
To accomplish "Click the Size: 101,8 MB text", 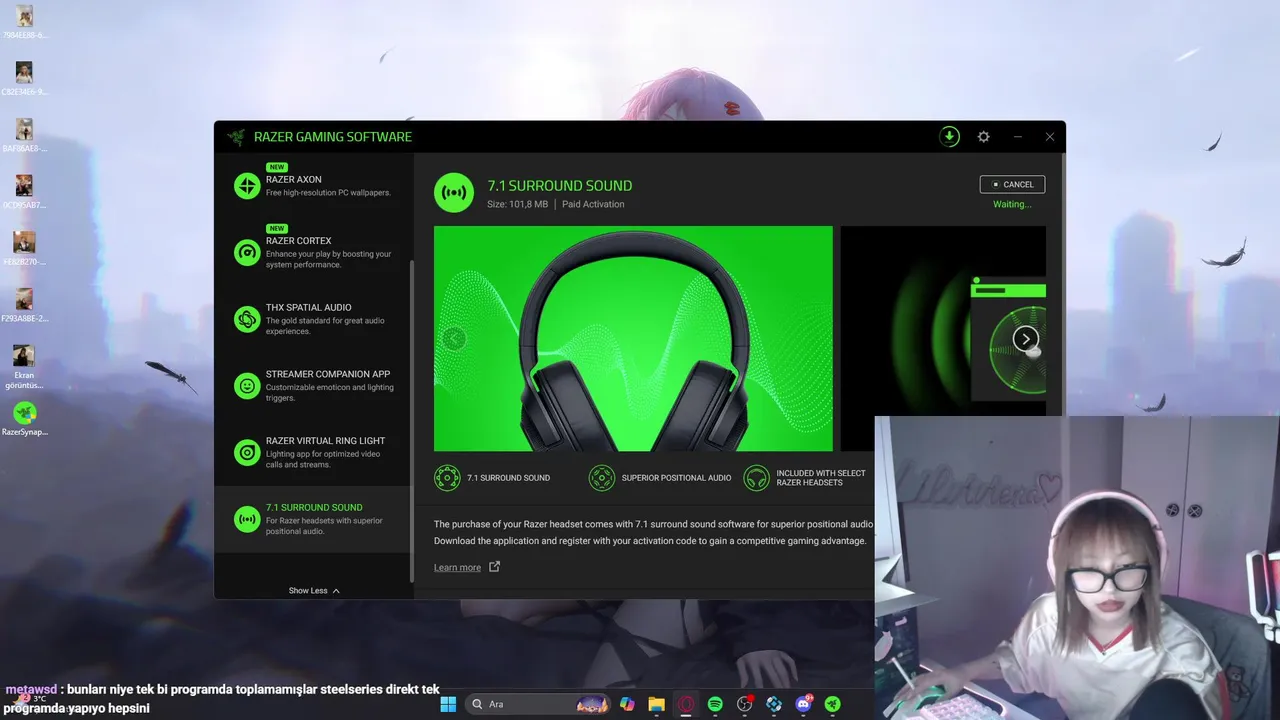I will [518, 204].
